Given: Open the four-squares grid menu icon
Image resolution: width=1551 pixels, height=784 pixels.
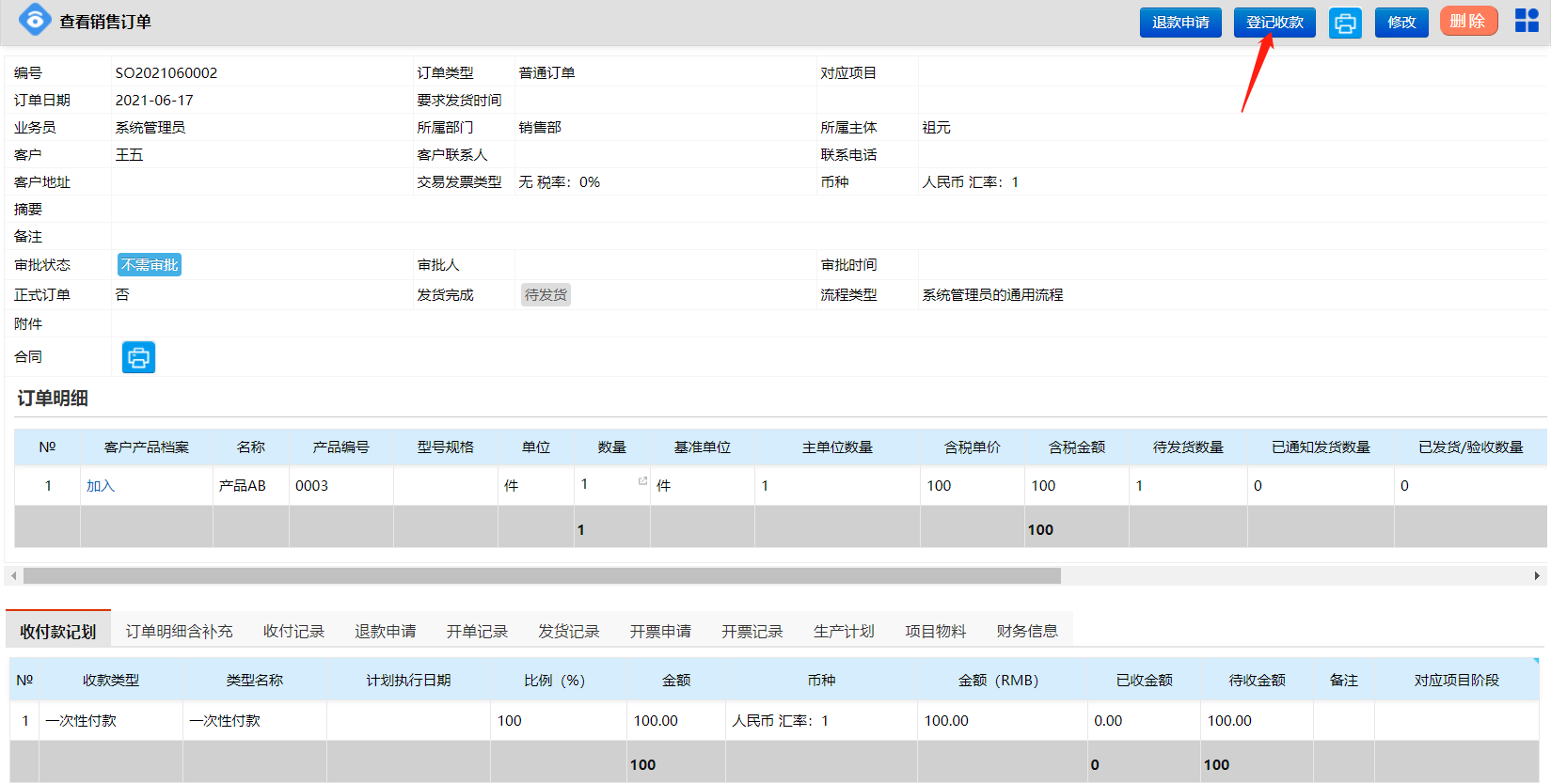Looking at the screenshot, I should (1527, 21).
